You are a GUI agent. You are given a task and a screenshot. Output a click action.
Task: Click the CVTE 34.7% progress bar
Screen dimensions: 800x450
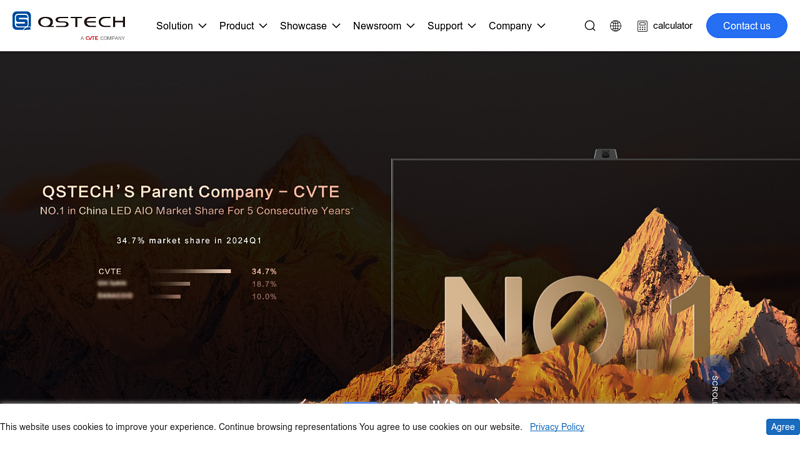click(x=190, y=271)
